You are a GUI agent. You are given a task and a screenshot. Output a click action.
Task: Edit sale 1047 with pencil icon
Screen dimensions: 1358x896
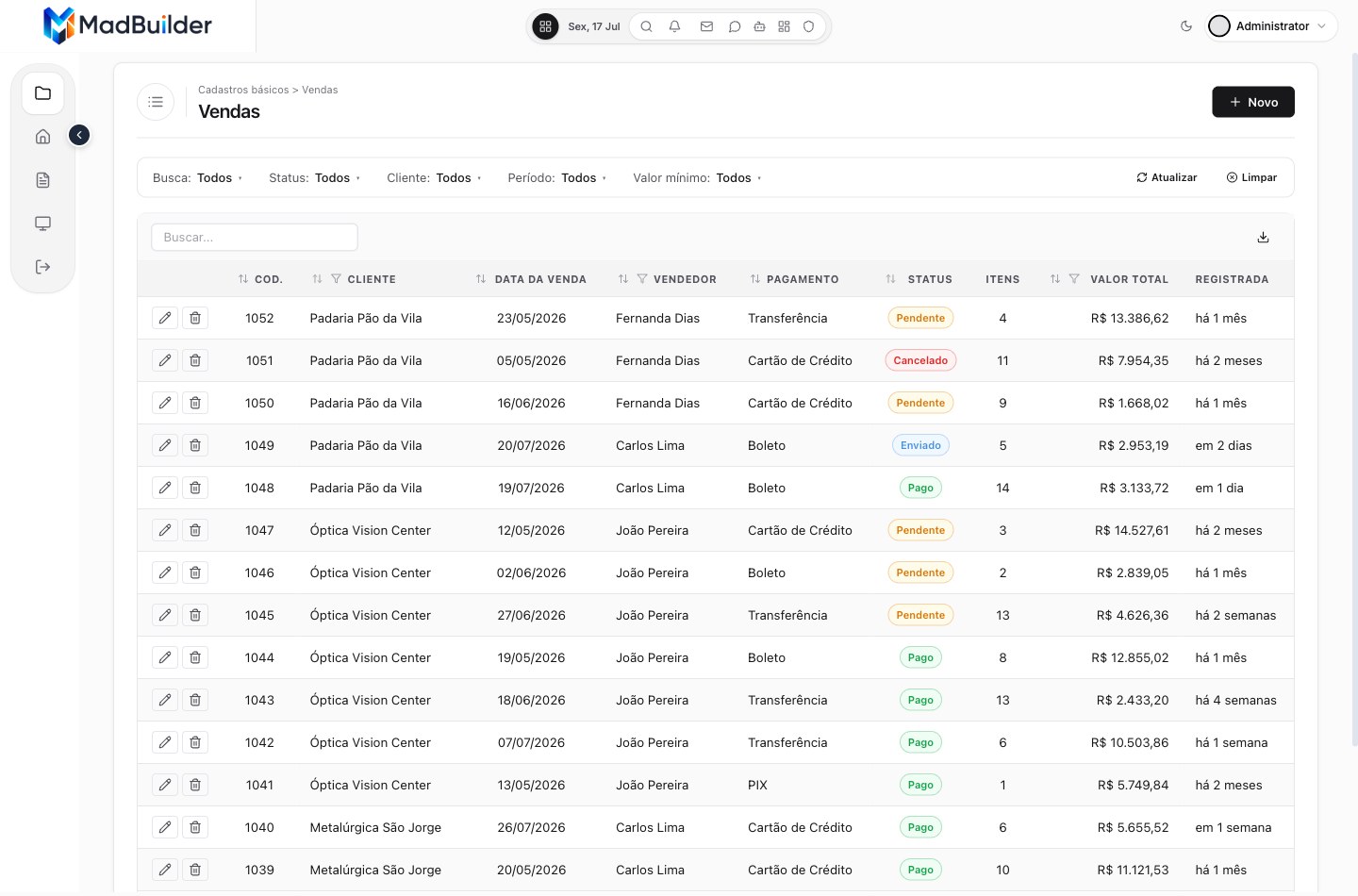click(165, 530)
